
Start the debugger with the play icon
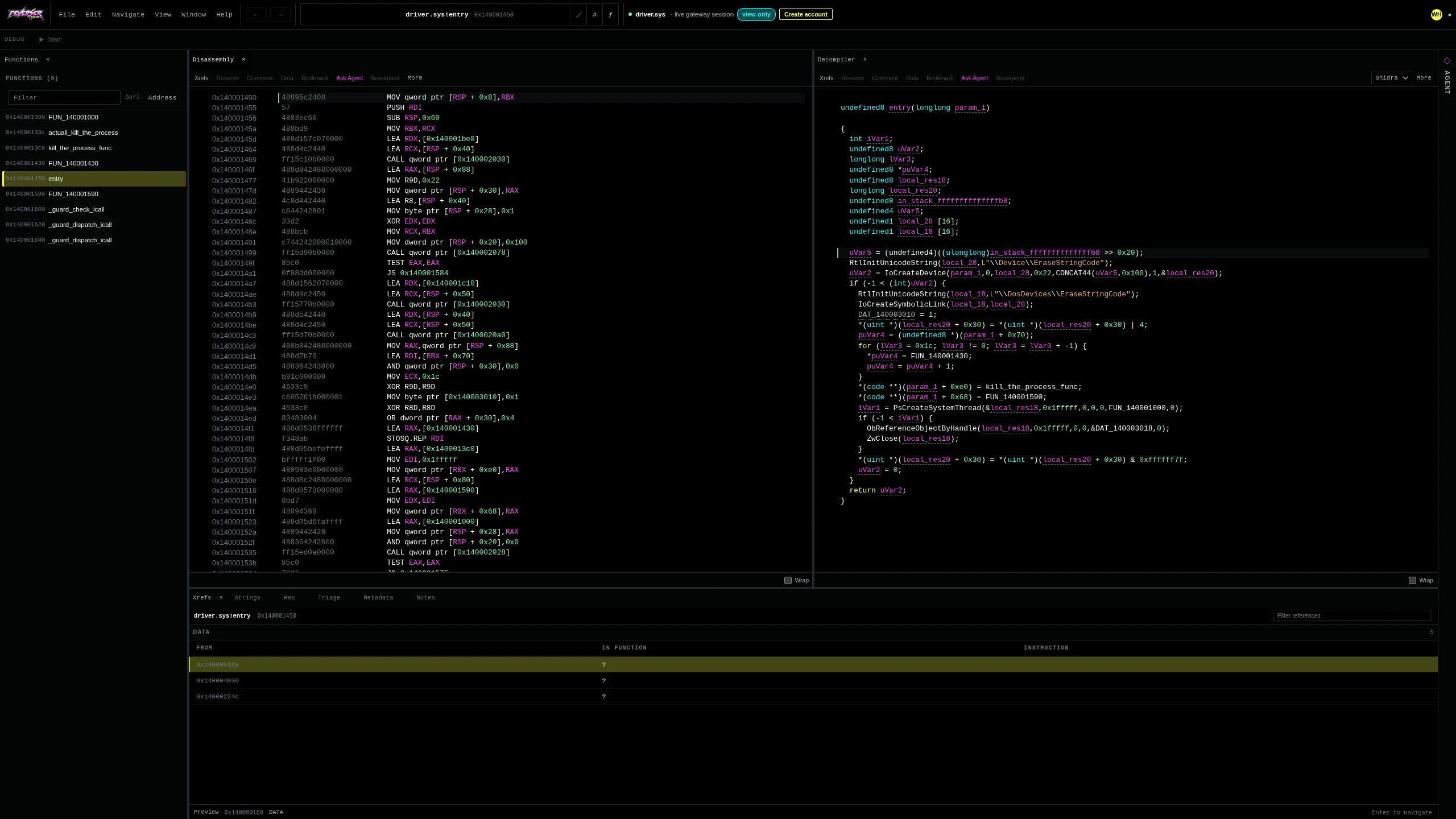(x=42, y=39)
